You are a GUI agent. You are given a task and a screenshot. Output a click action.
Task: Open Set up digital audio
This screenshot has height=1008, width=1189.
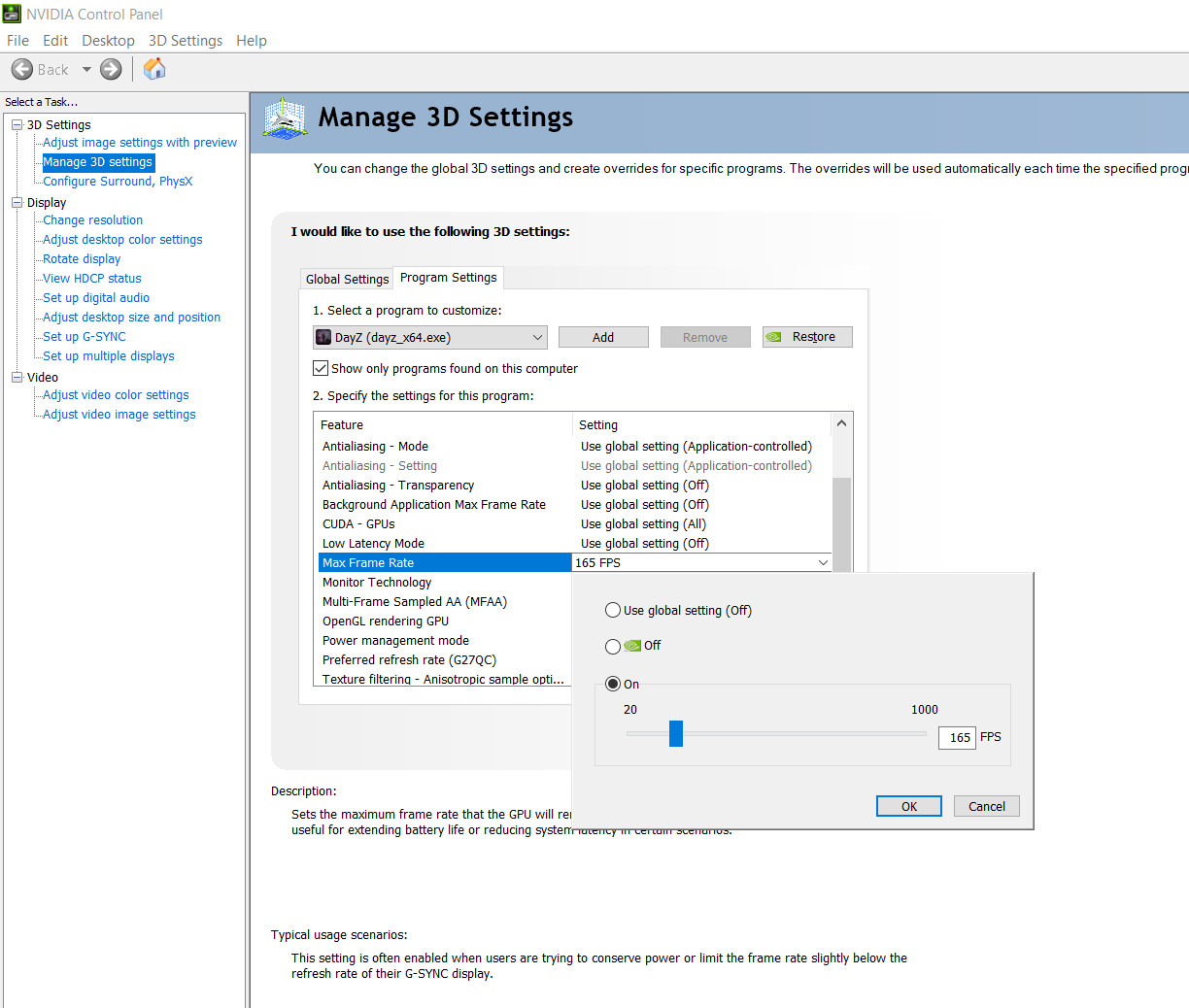[x=96, y=297]
